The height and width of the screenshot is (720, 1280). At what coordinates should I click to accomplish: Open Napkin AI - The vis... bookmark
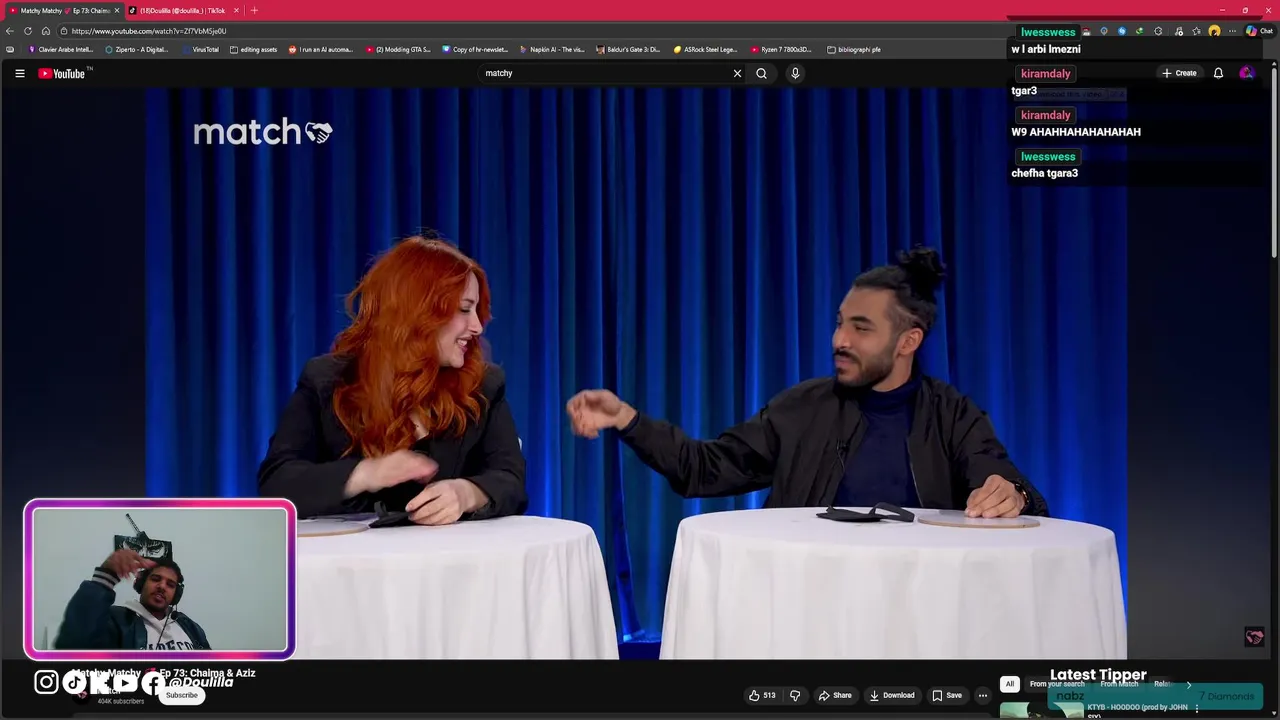(552, 49)
